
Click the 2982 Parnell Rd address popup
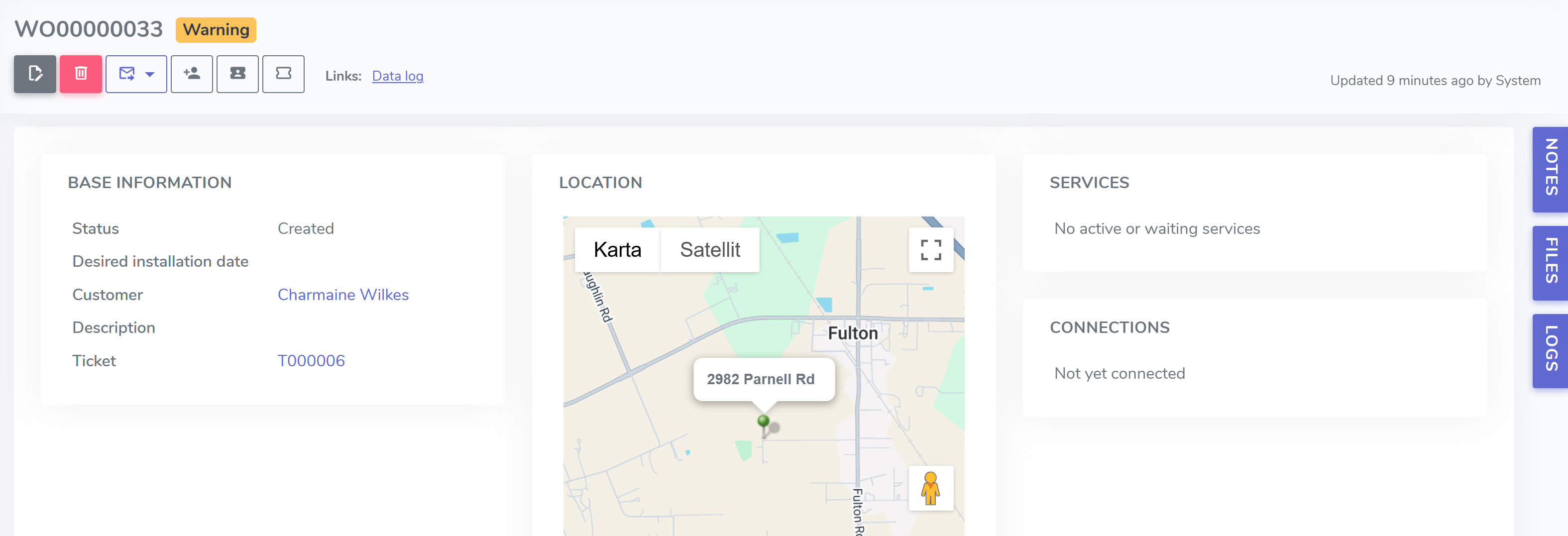click(763, 379)
